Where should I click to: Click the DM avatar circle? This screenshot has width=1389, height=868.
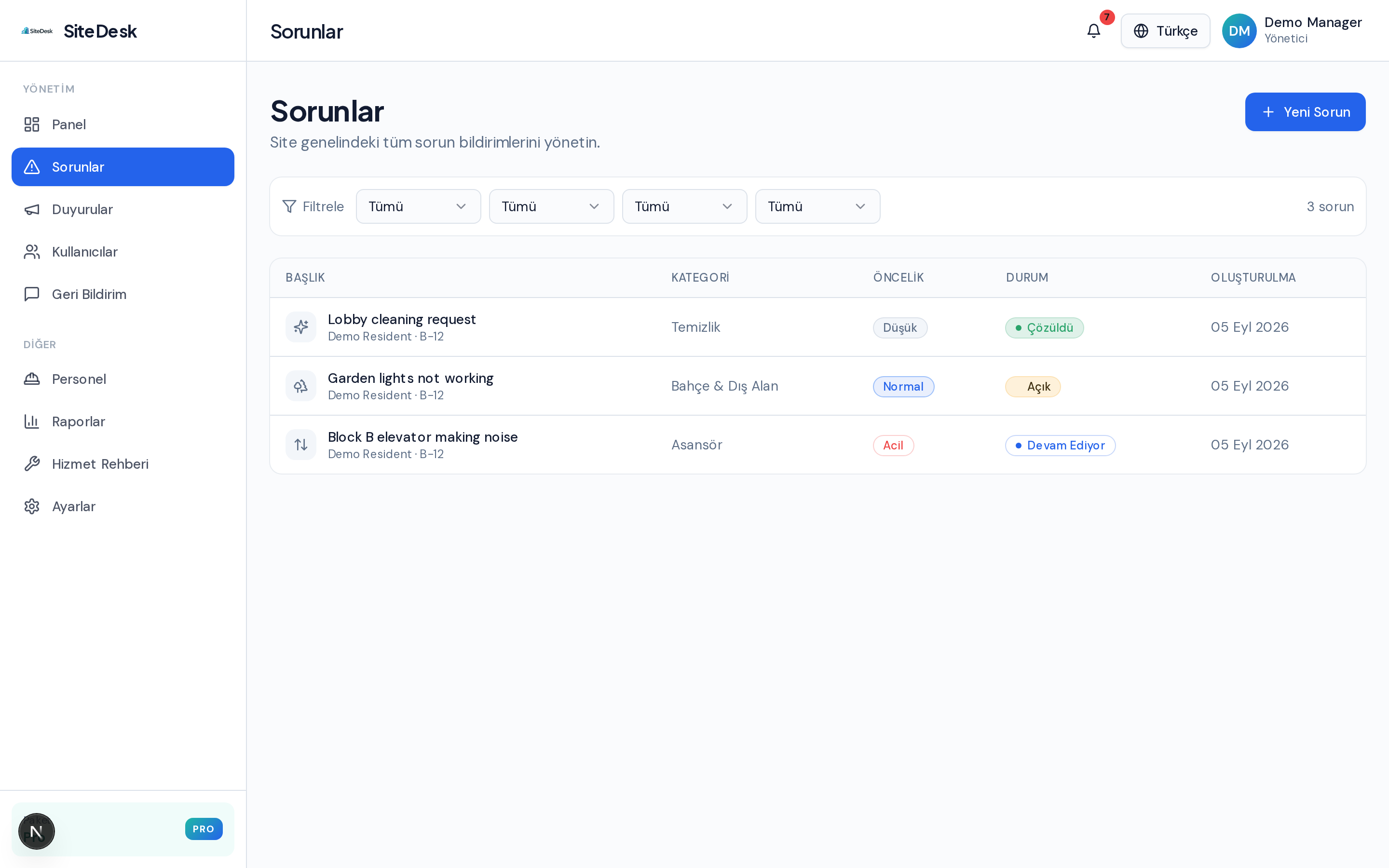pos(1239,31)
